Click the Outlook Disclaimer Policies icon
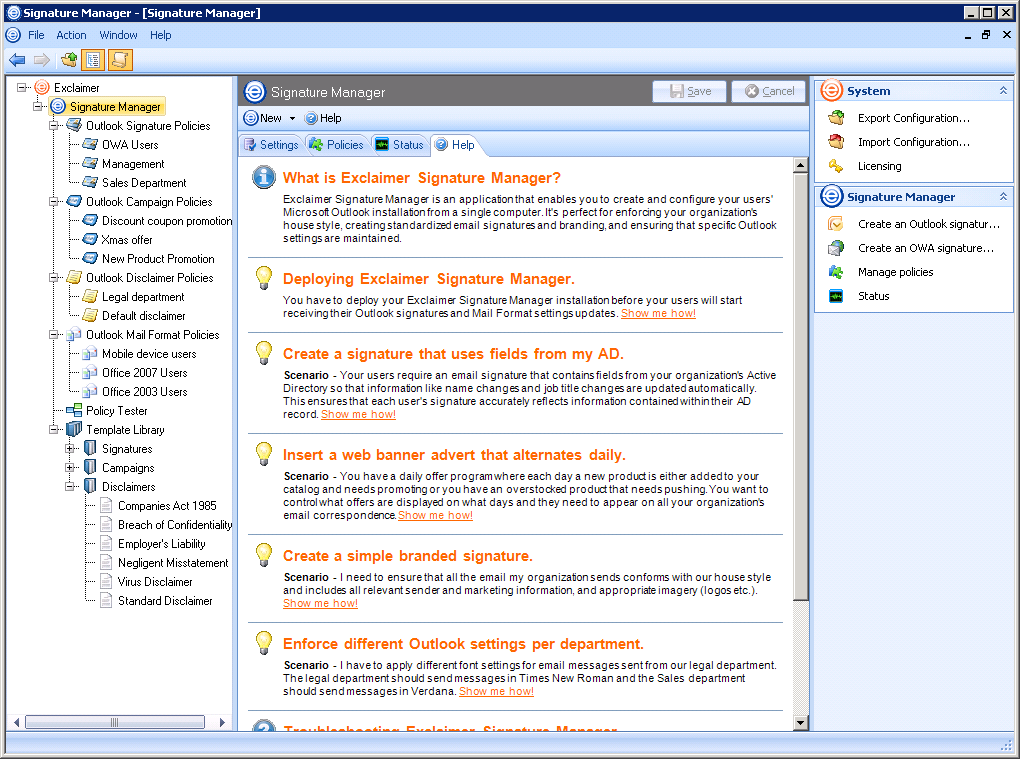This screenshot has width=1020, height=759. click(x=74, y=277)
